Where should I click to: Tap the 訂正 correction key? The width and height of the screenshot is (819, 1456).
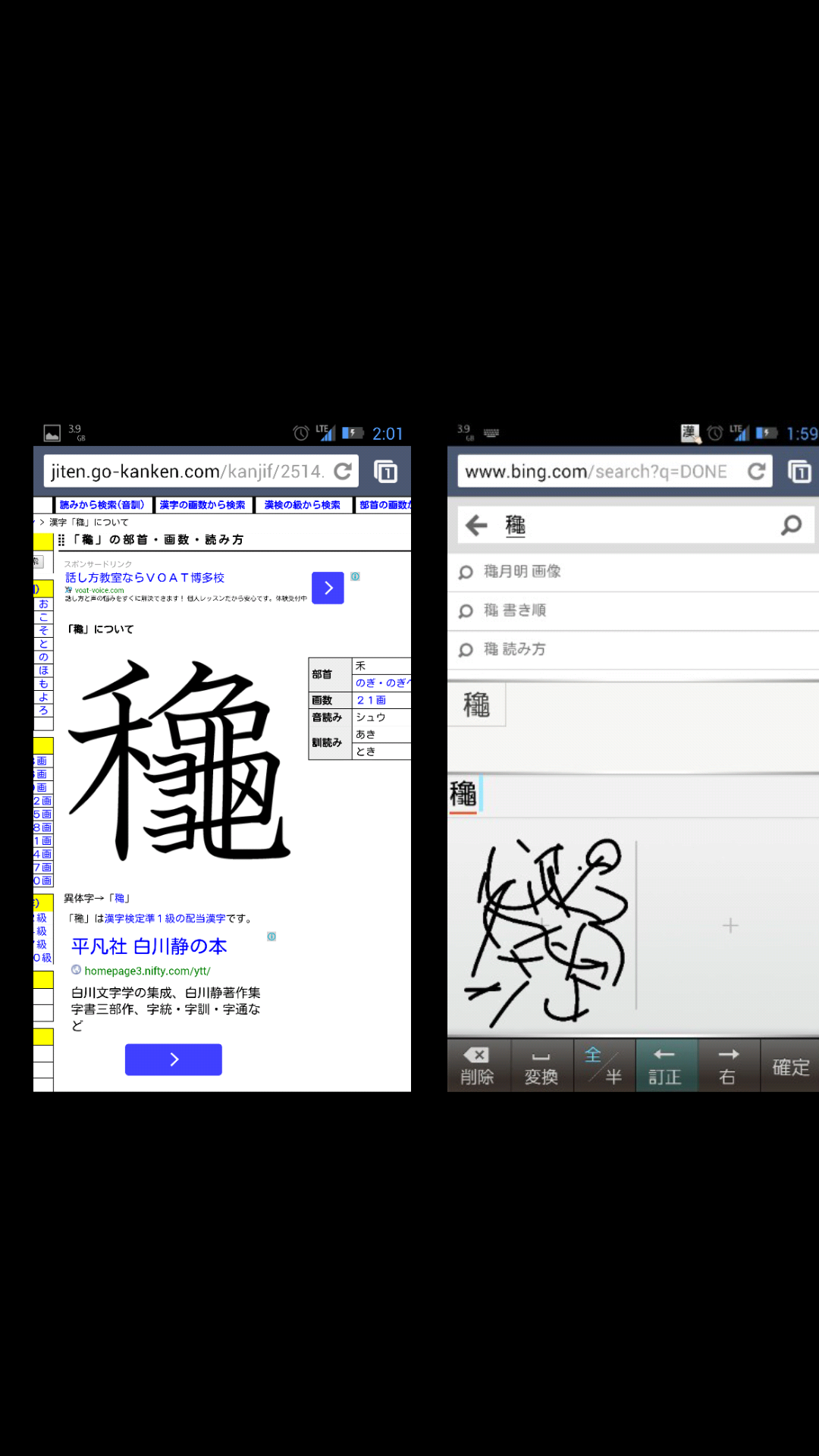tap(665, 1066)
